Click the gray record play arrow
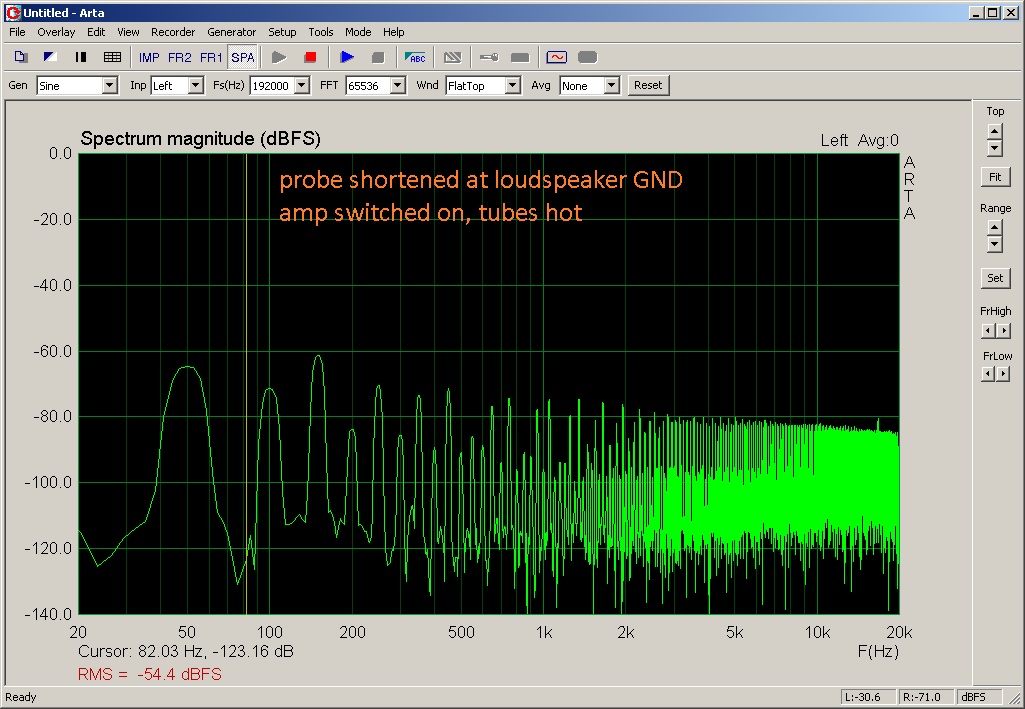The width and height of the screenshot is (1025, 709). (279, 58)
